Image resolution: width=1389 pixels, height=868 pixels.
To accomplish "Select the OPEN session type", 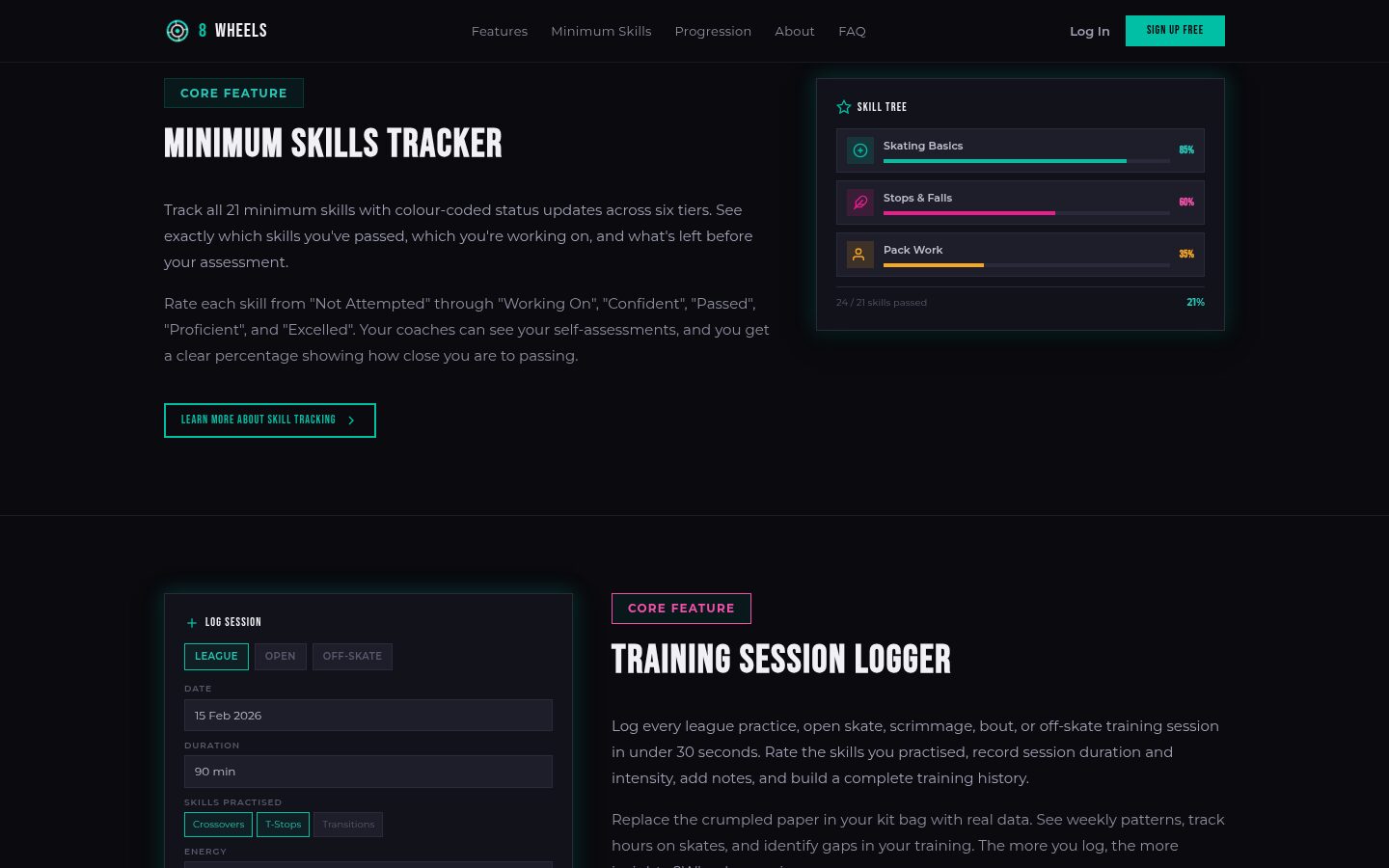I will coord(280,657).
